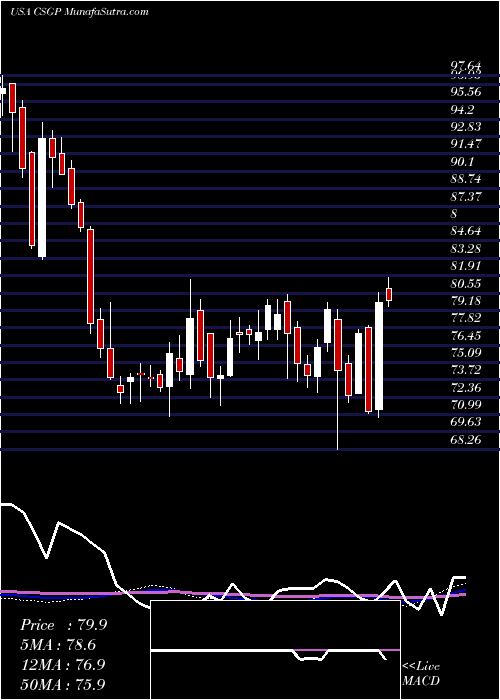Open the Live MACD inset chart box
500x700 pixels.
pyautogui.click(x=275, y=650)
